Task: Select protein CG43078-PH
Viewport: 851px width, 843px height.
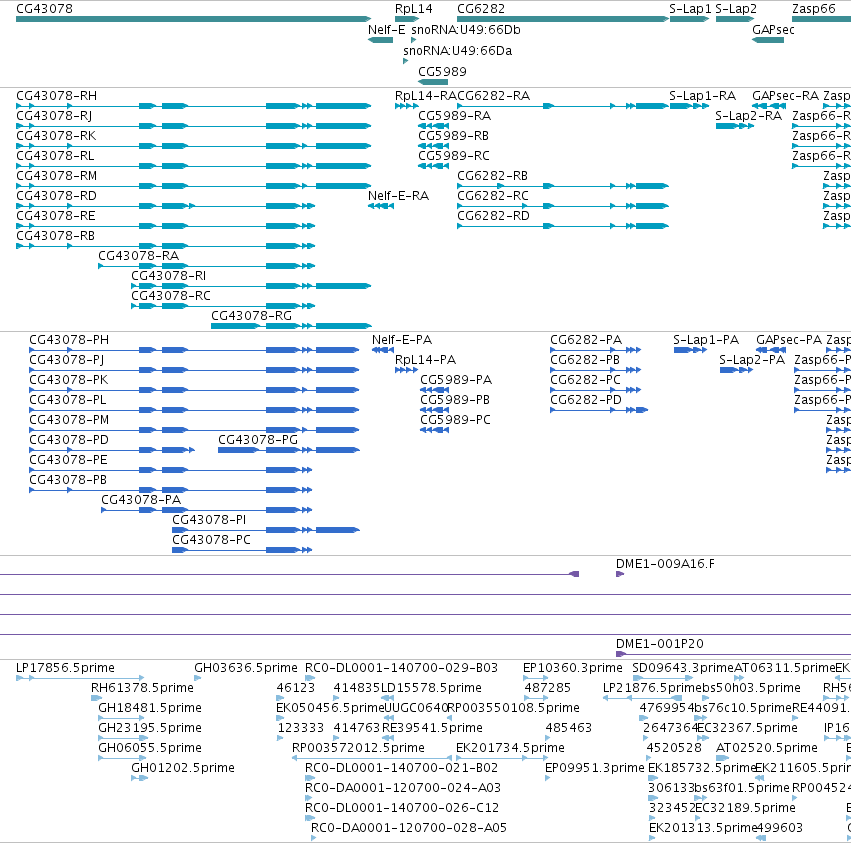Action: pyautogui.click(x=69, y=340)
